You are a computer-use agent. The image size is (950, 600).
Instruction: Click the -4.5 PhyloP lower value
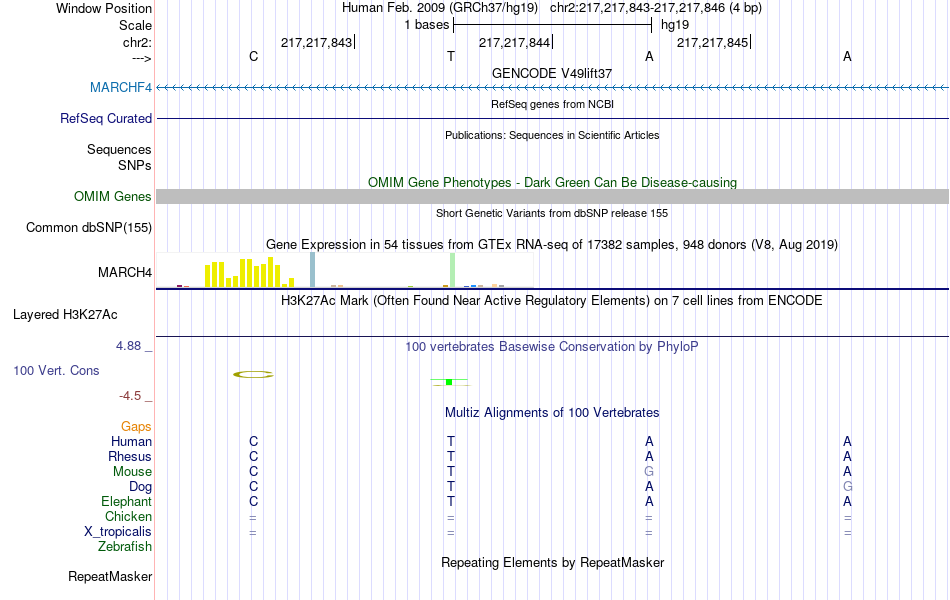[130, 396]
